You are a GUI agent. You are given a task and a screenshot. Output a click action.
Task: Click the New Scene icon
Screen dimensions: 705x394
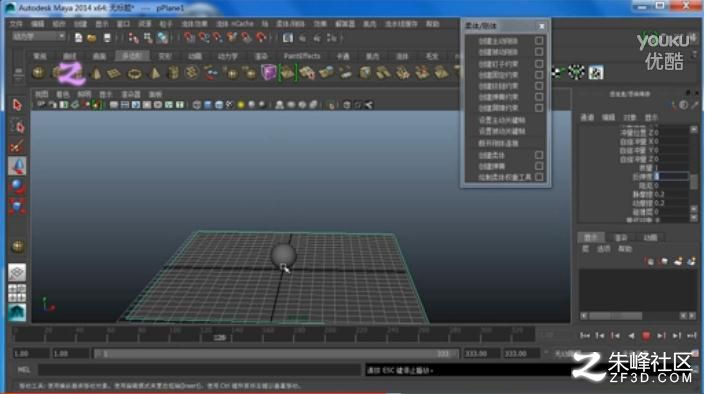pos(78,38)
